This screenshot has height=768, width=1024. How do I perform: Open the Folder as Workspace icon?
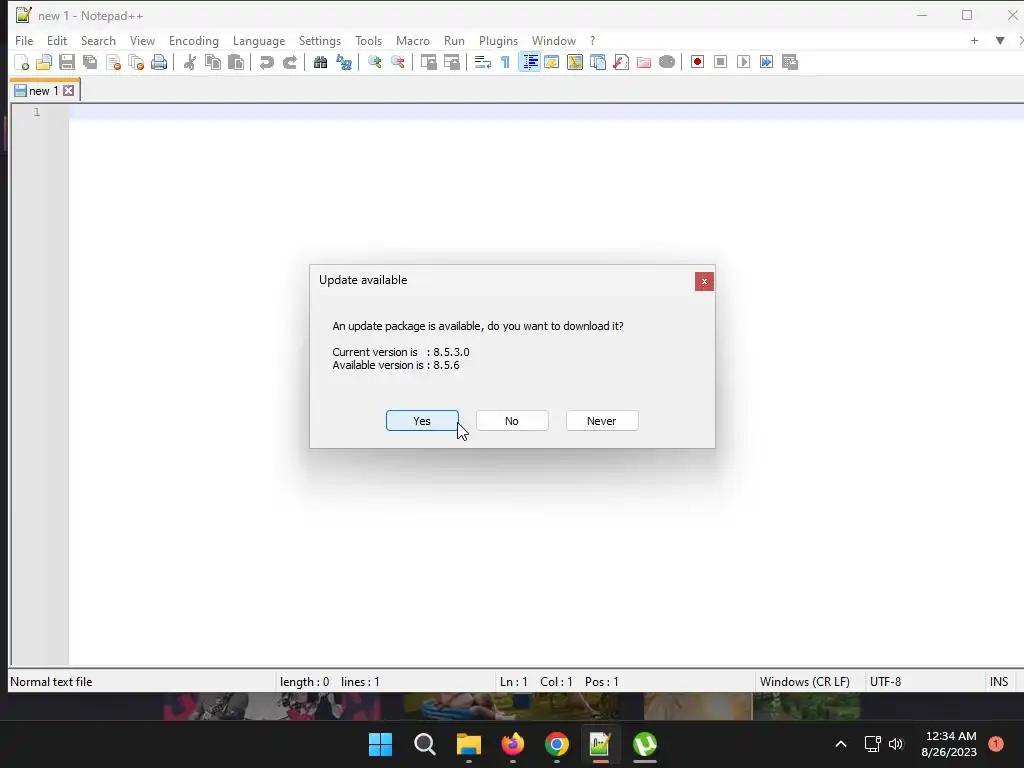(644, 62)
